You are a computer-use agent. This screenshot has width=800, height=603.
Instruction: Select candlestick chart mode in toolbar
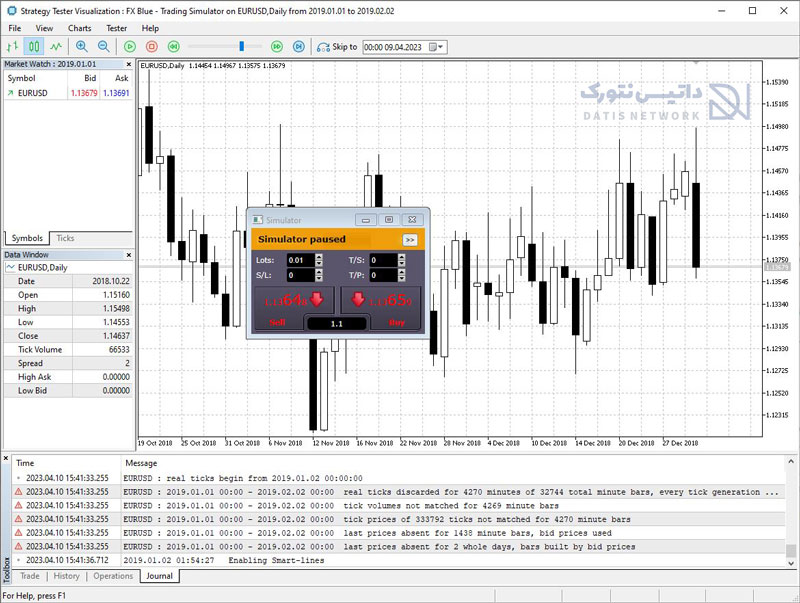[34, 47]
